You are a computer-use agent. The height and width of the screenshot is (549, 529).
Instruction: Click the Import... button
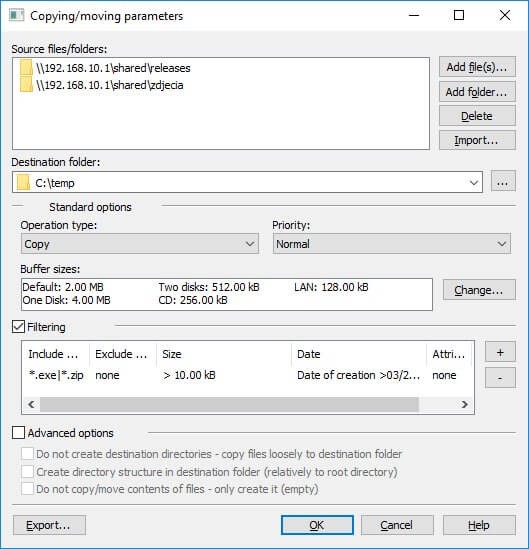point(477,140)
